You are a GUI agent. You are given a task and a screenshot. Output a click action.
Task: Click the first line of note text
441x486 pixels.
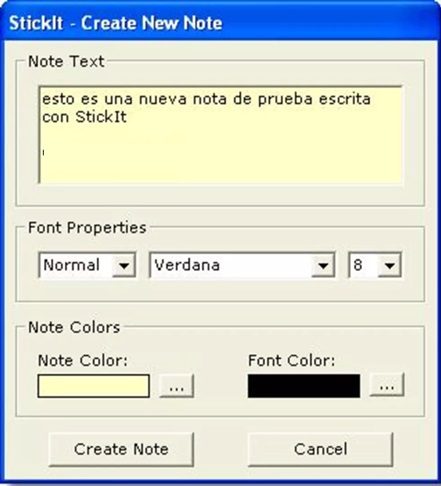[x=206, y=99]
